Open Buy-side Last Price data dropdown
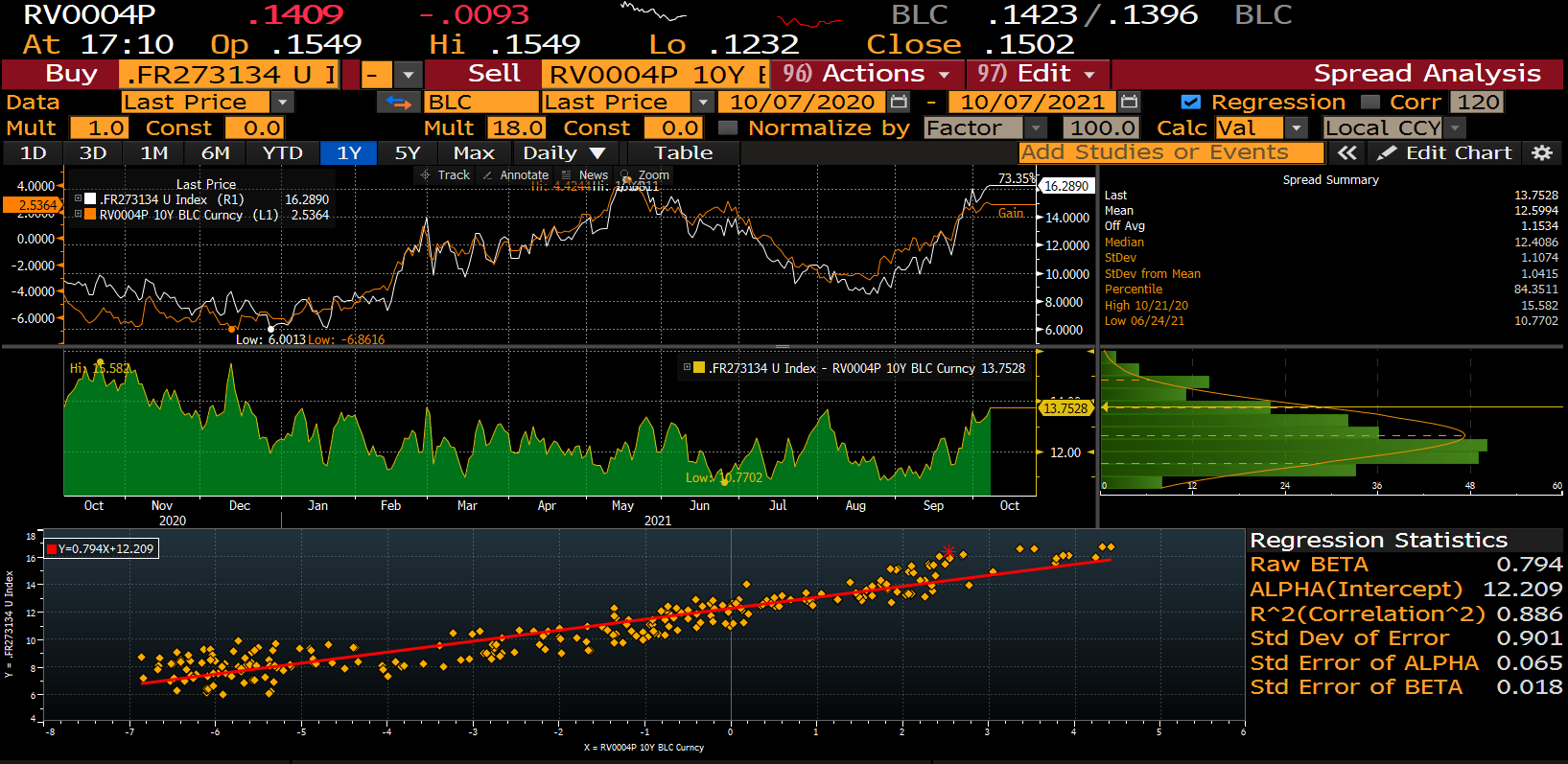 (282, 102)
